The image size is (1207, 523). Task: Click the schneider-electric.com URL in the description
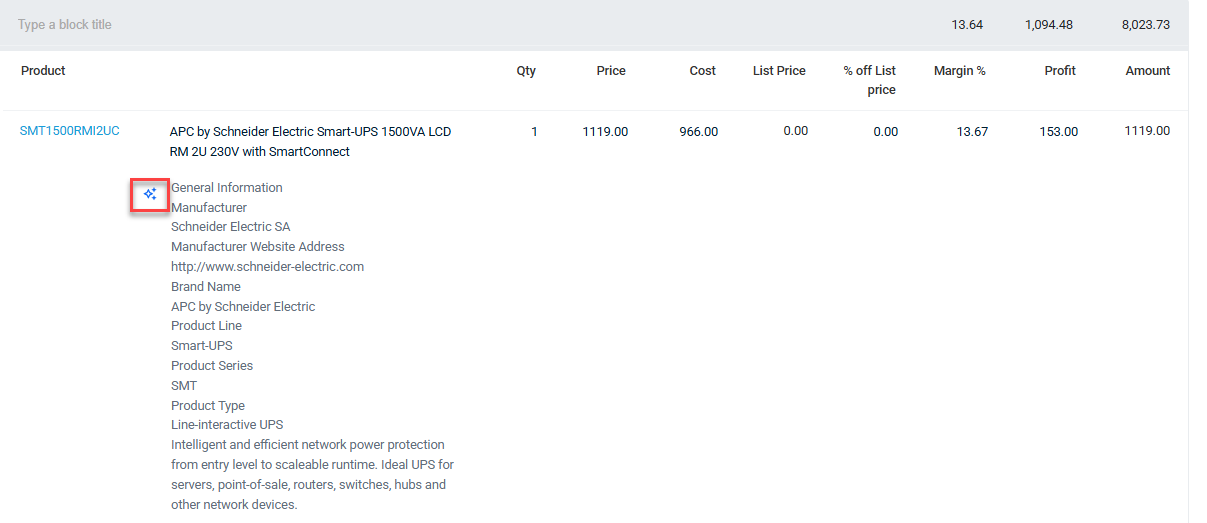[x=267, y=267]
